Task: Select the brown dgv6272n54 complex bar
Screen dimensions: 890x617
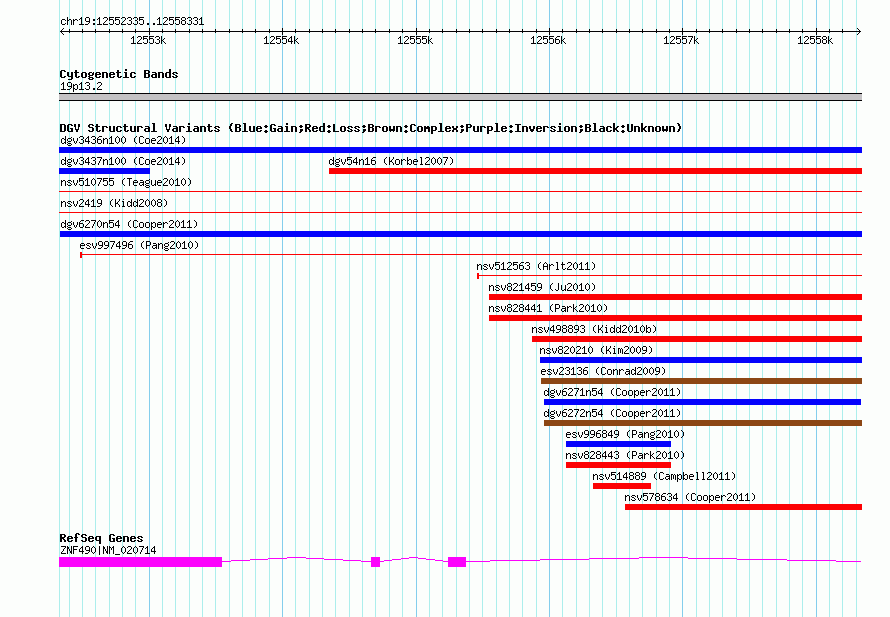Action: pyautogui.click(x=703, y=423)
